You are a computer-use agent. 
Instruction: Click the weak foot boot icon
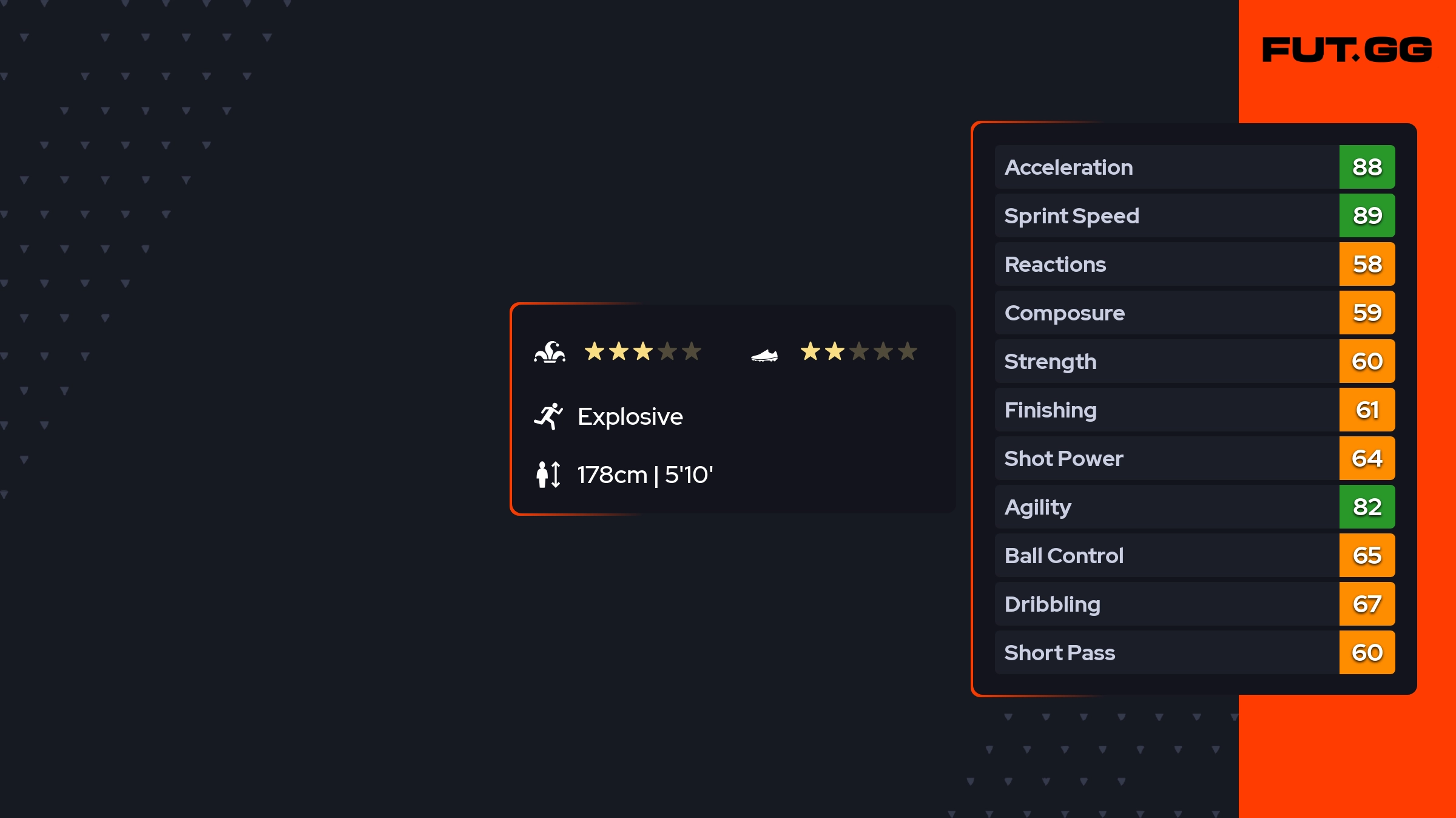tap(764, 355)
